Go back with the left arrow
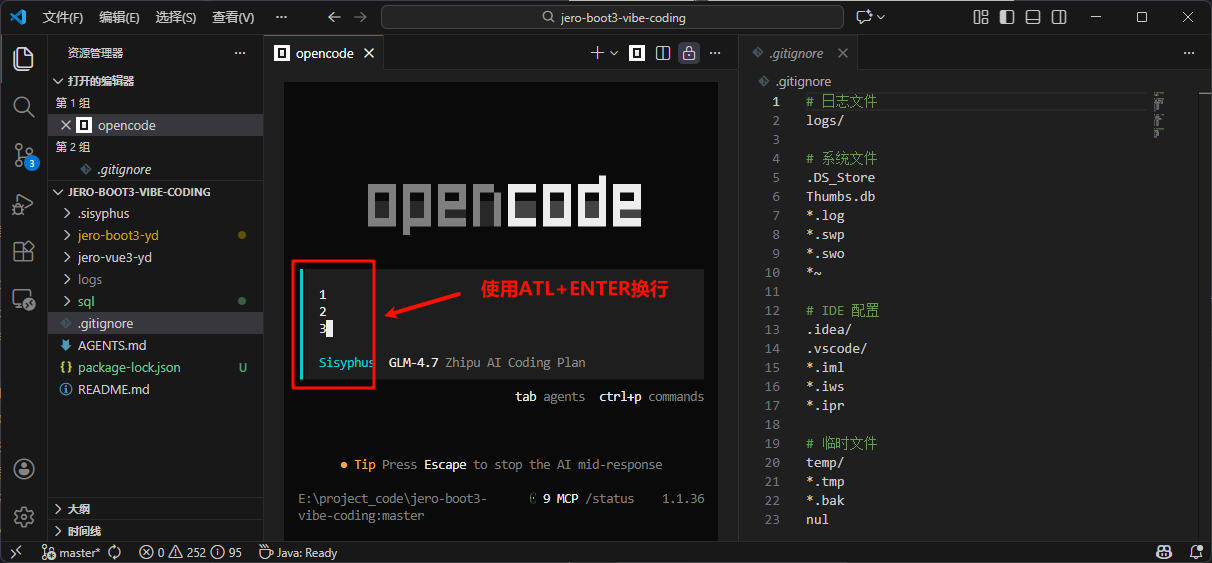 (334, 17)
